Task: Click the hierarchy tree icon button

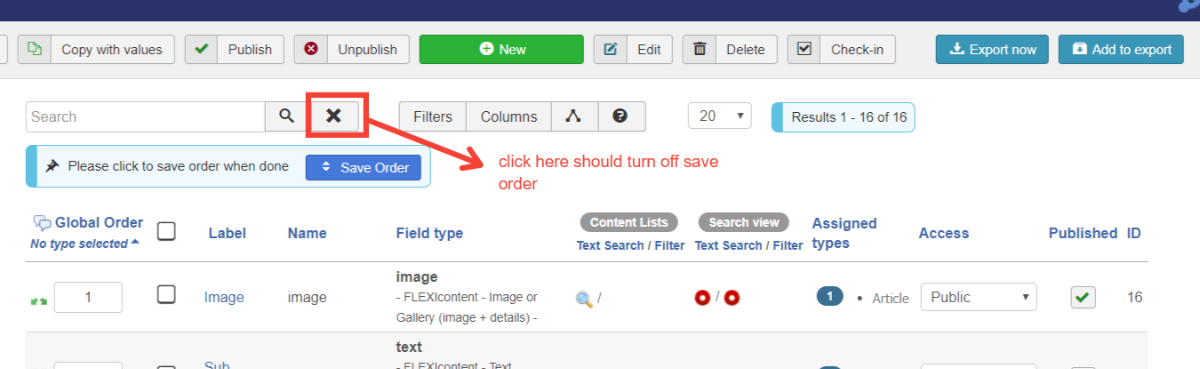Action: click(x=574, y=116)
